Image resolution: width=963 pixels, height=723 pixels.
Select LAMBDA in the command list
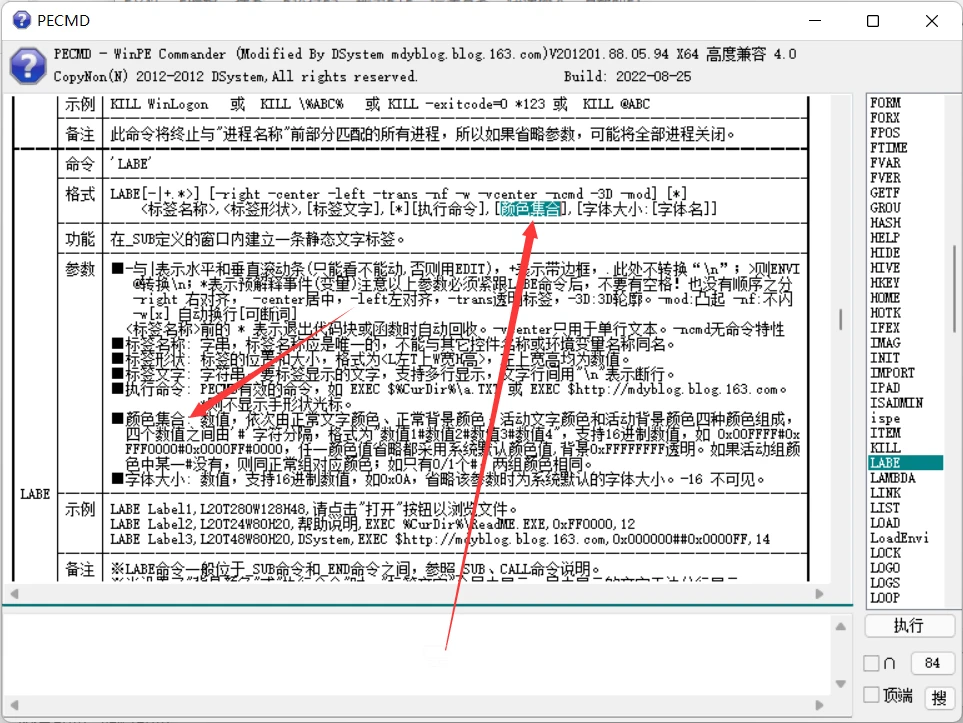click(x=892, y=478)
